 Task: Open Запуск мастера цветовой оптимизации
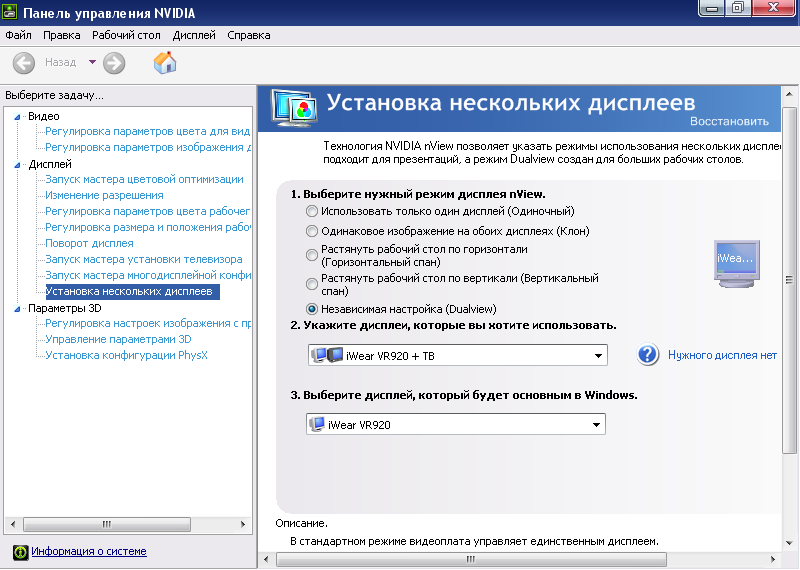144,179
